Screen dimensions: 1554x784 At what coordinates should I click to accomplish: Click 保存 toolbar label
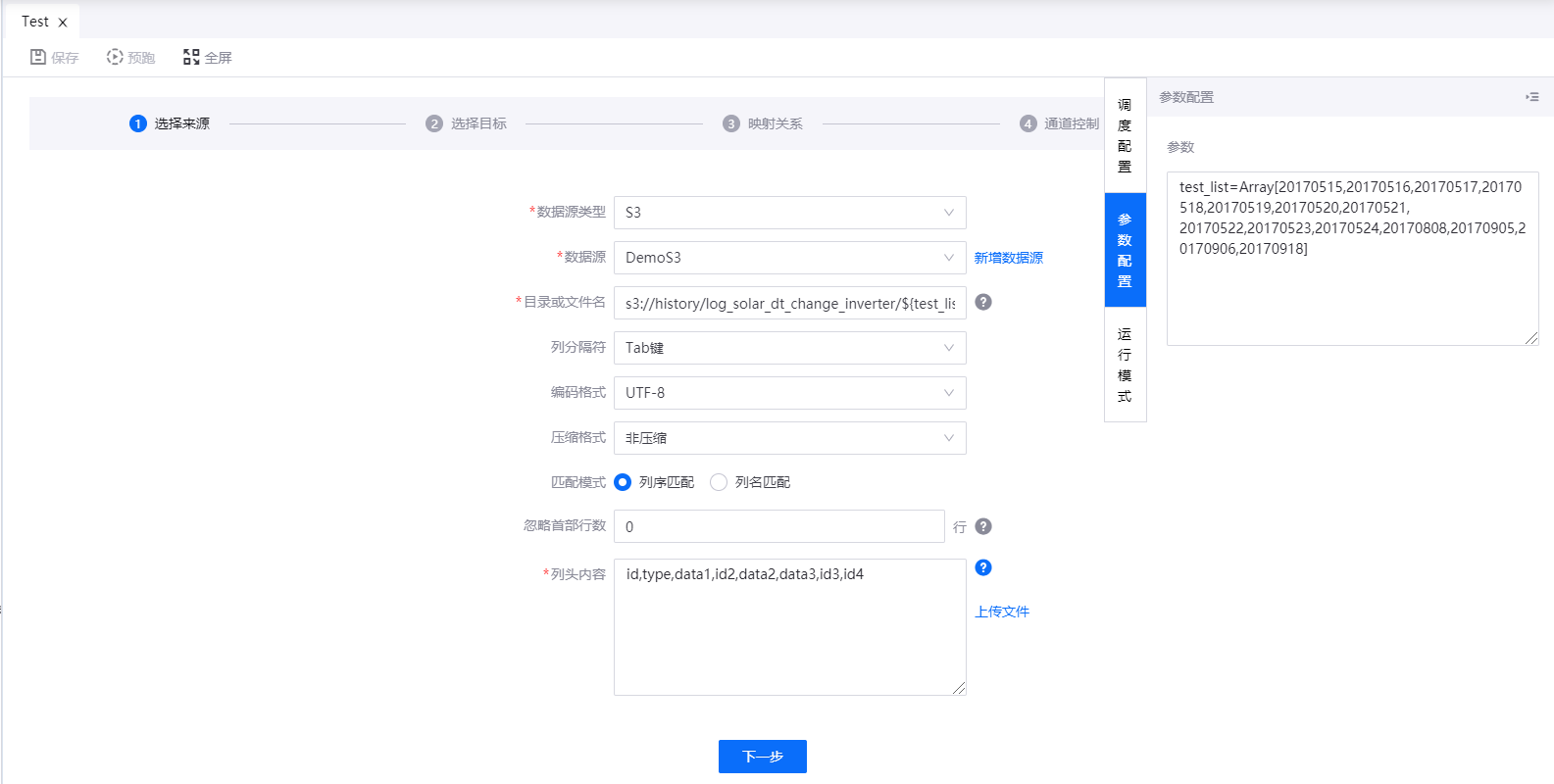[x=65, y=58]
